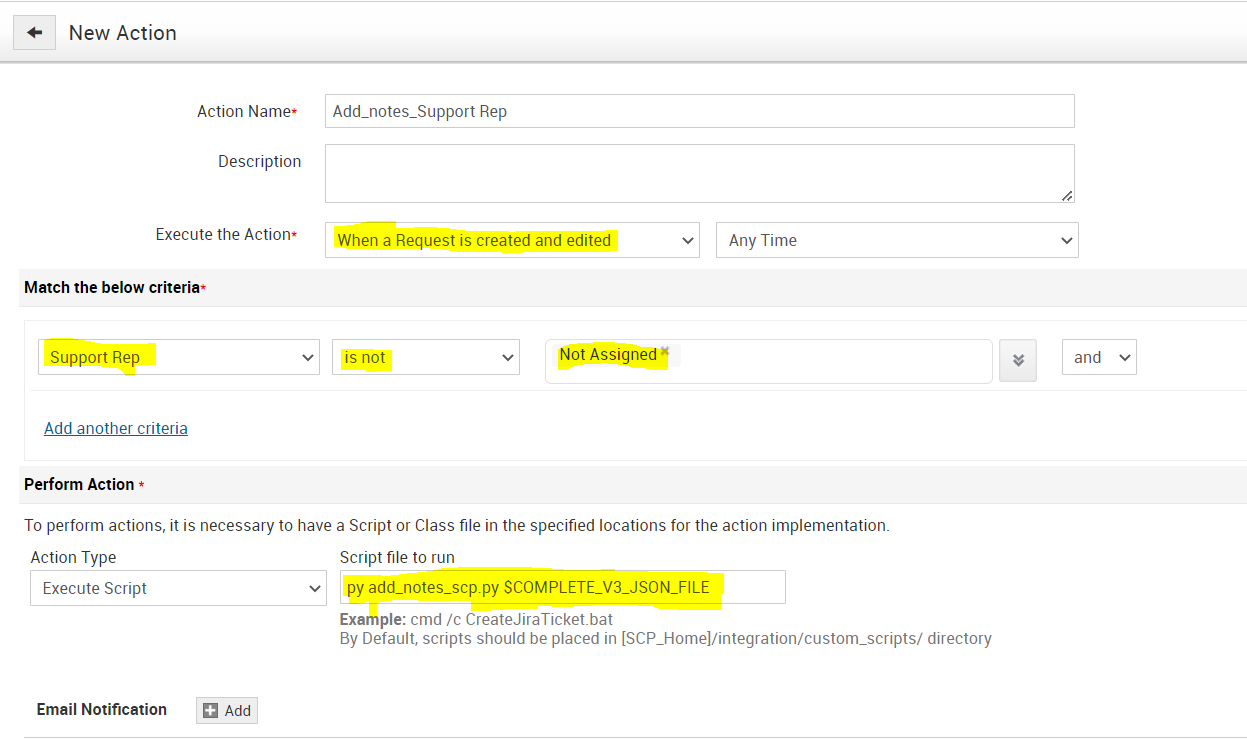Image resolution: width=1247 pixels, height=739 pixels.
Task: Click the New Action page title
Action: 122,33
